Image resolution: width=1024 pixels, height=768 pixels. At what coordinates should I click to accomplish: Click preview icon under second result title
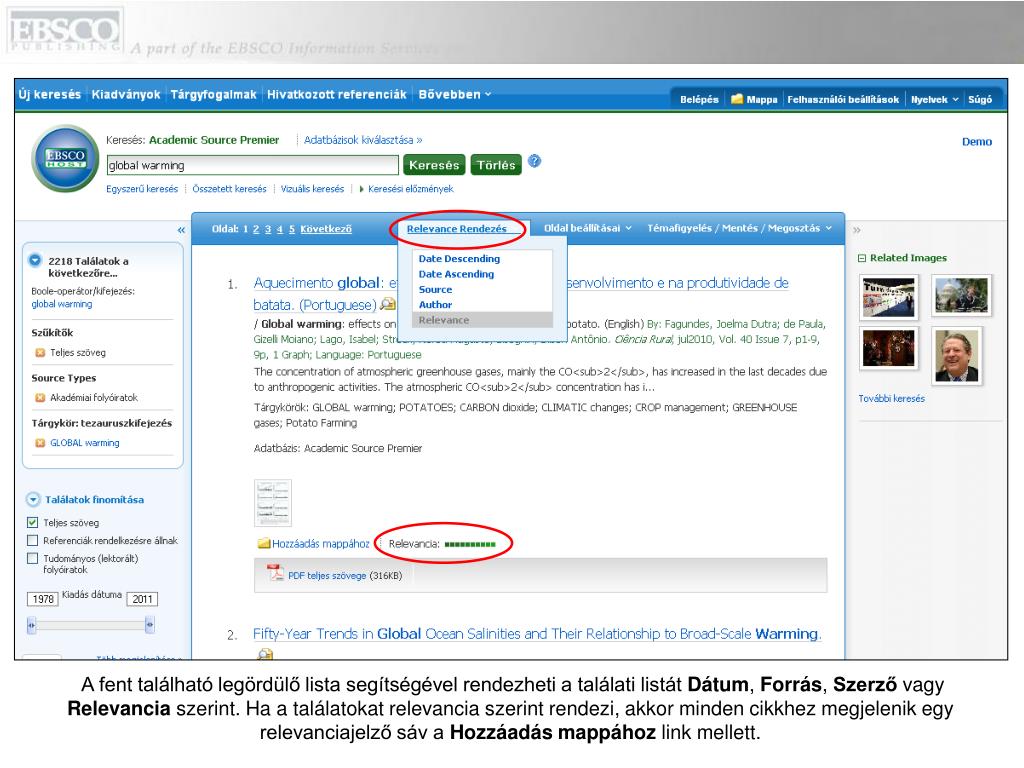coord(265,653)
